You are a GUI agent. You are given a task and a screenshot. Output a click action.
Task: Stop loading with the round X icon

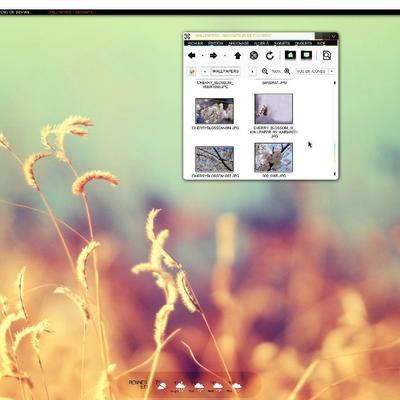click(x=254, y=55)
